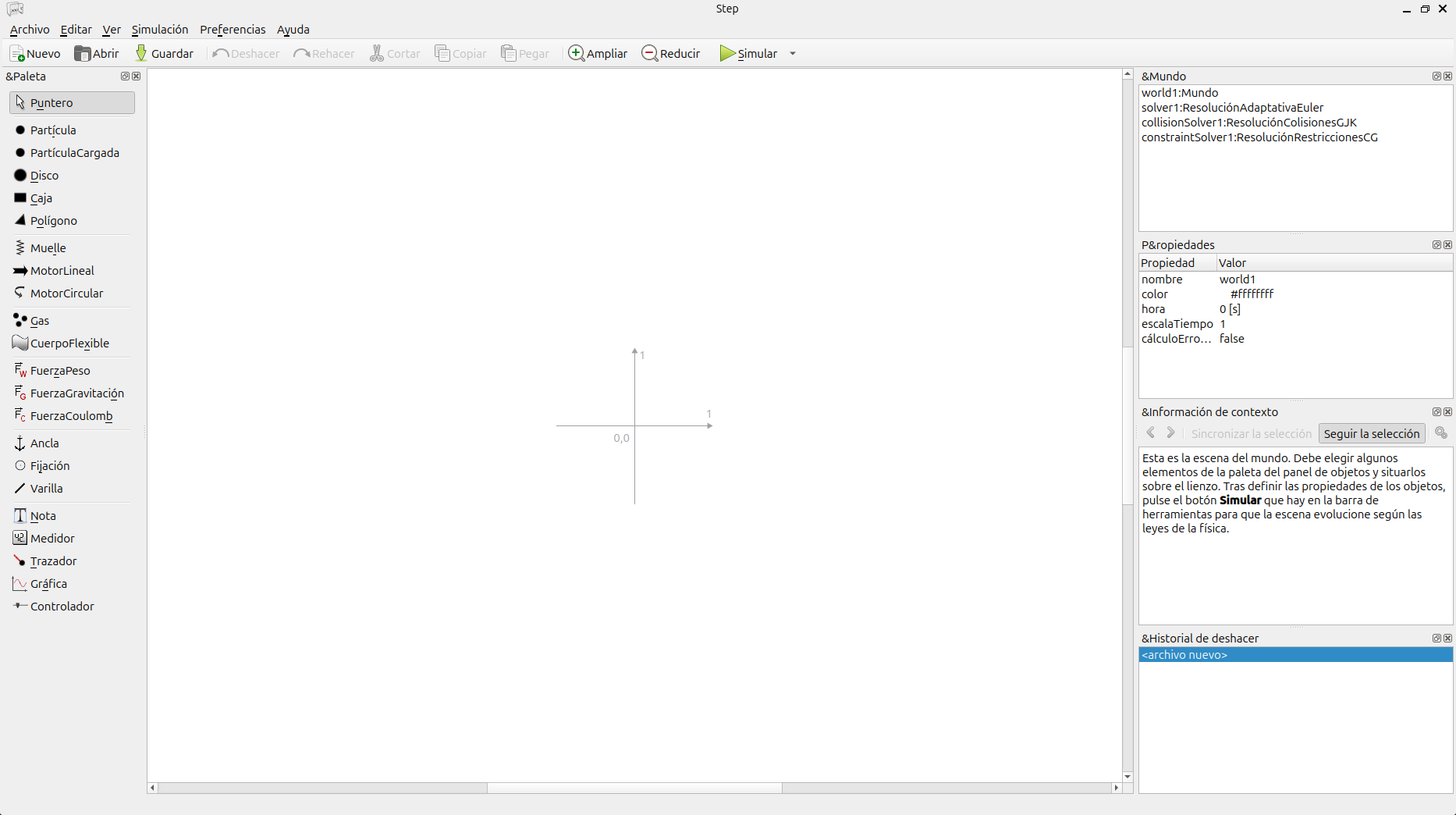
Task: Pick the Trazador tracer tool
Action: pyautogui.click(x=53, y=561)
